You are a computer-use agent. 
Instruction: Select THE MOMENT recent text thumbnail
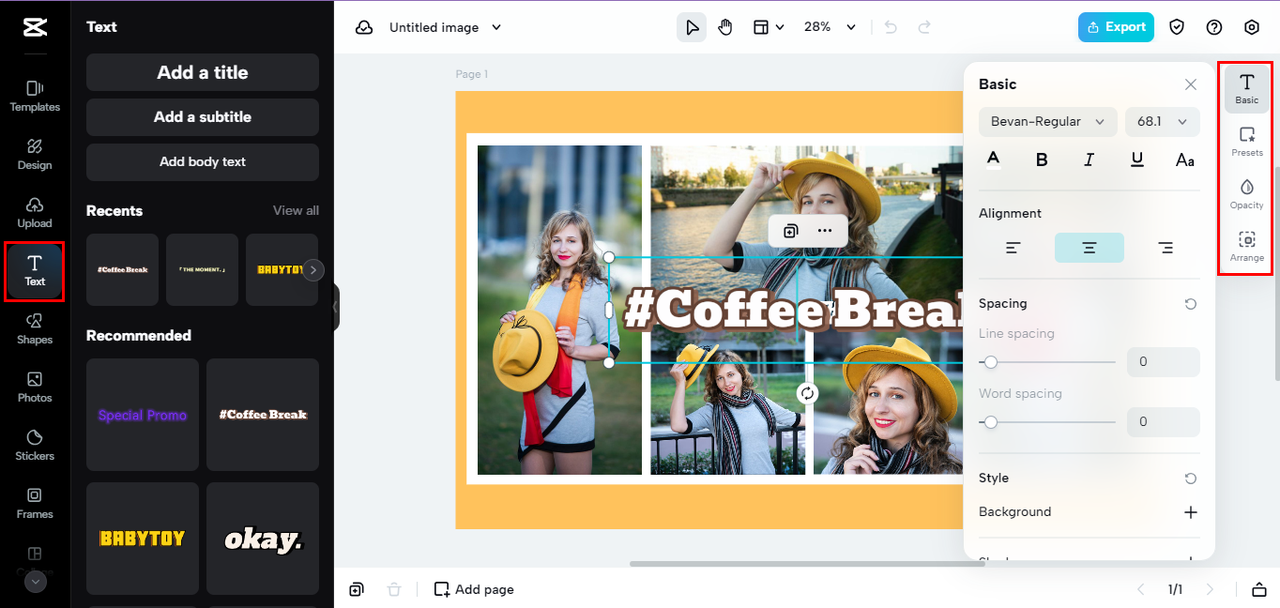tap(202, 270)
